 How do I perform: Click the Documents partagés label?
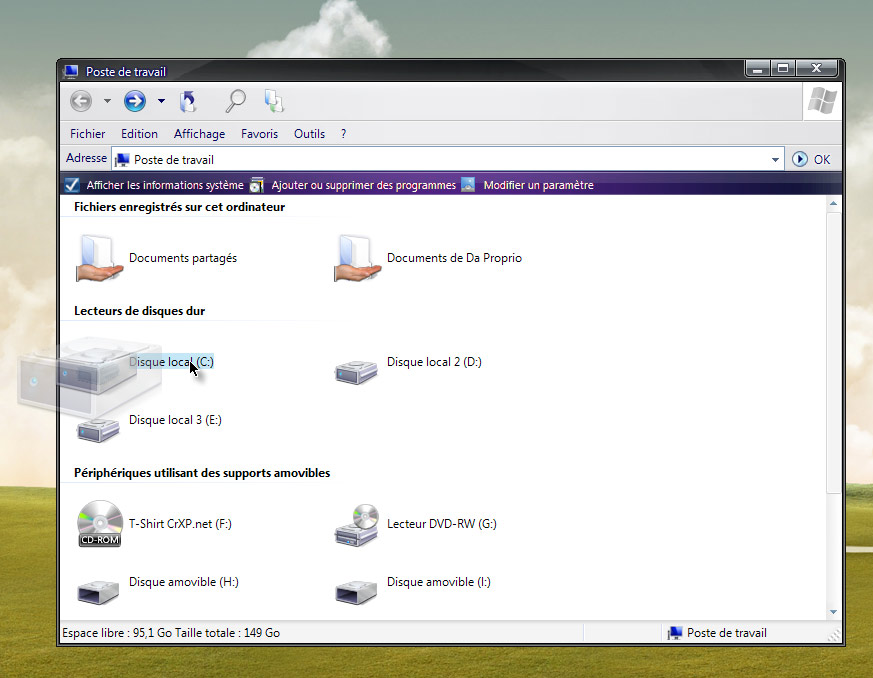coord(183,258)
